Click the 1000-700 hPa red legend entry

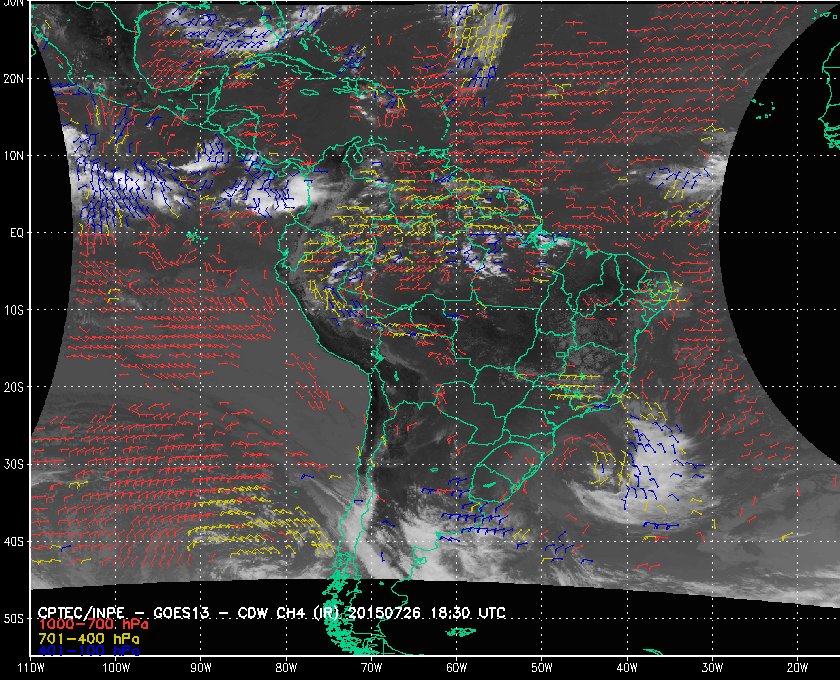tap(94, 624)
